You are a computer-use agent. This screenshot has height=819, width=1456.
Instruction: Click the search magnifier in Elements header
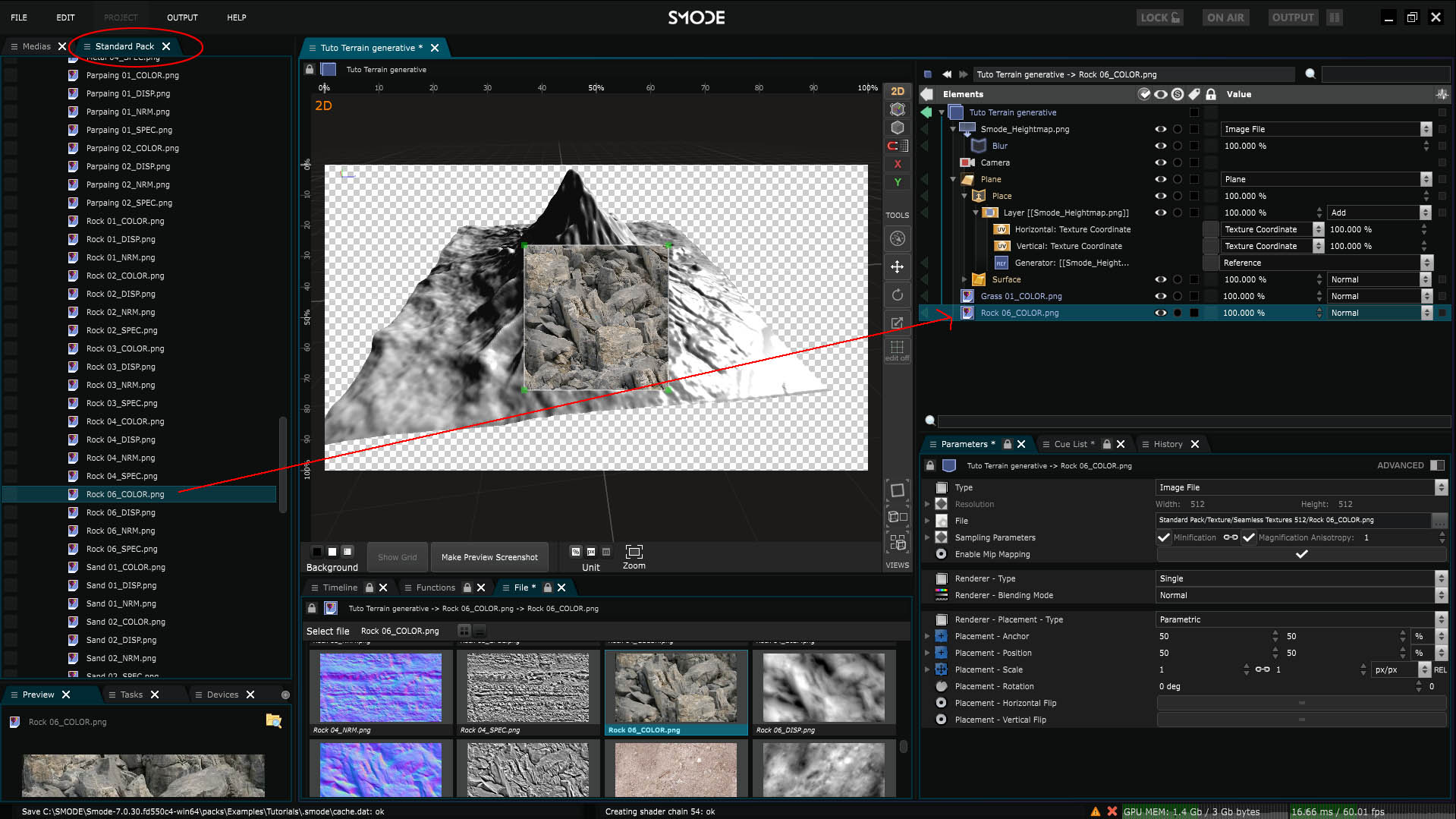pos(1310,74)
